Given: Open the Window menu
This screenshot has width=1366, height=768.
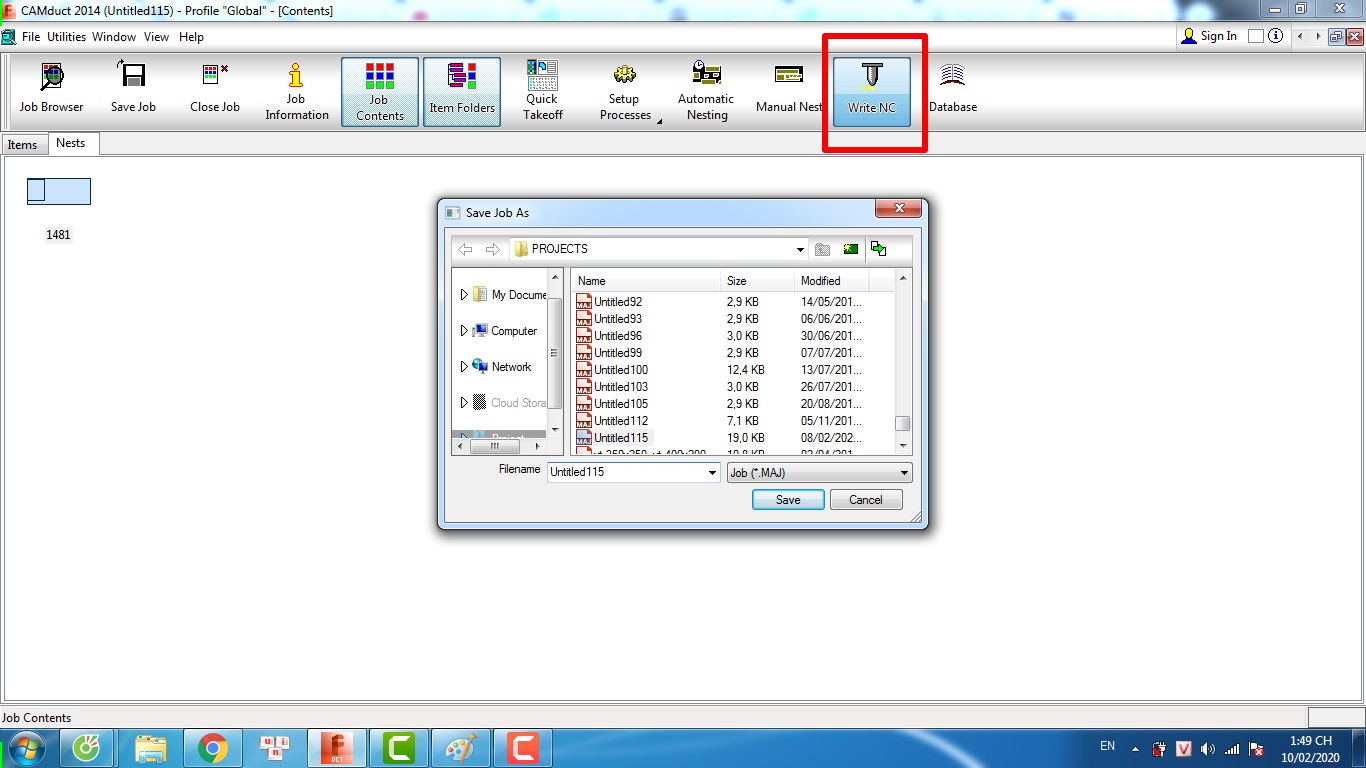Looking at the screenshot, I should tap(114, 37).
